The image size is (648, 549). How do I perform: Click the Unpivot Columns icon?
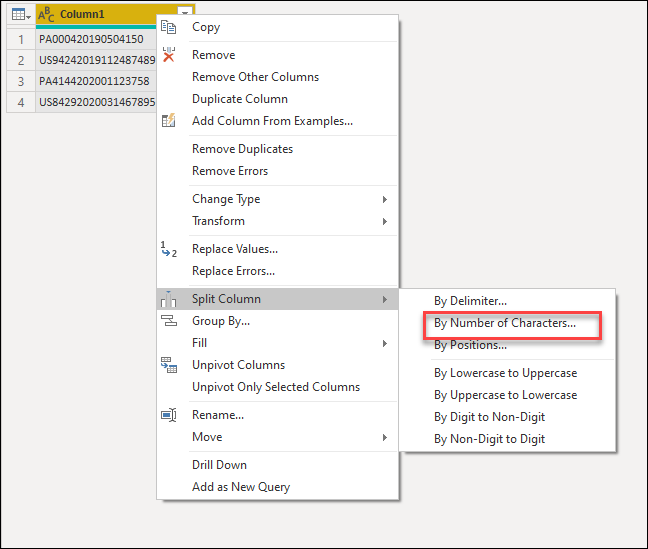169,365
